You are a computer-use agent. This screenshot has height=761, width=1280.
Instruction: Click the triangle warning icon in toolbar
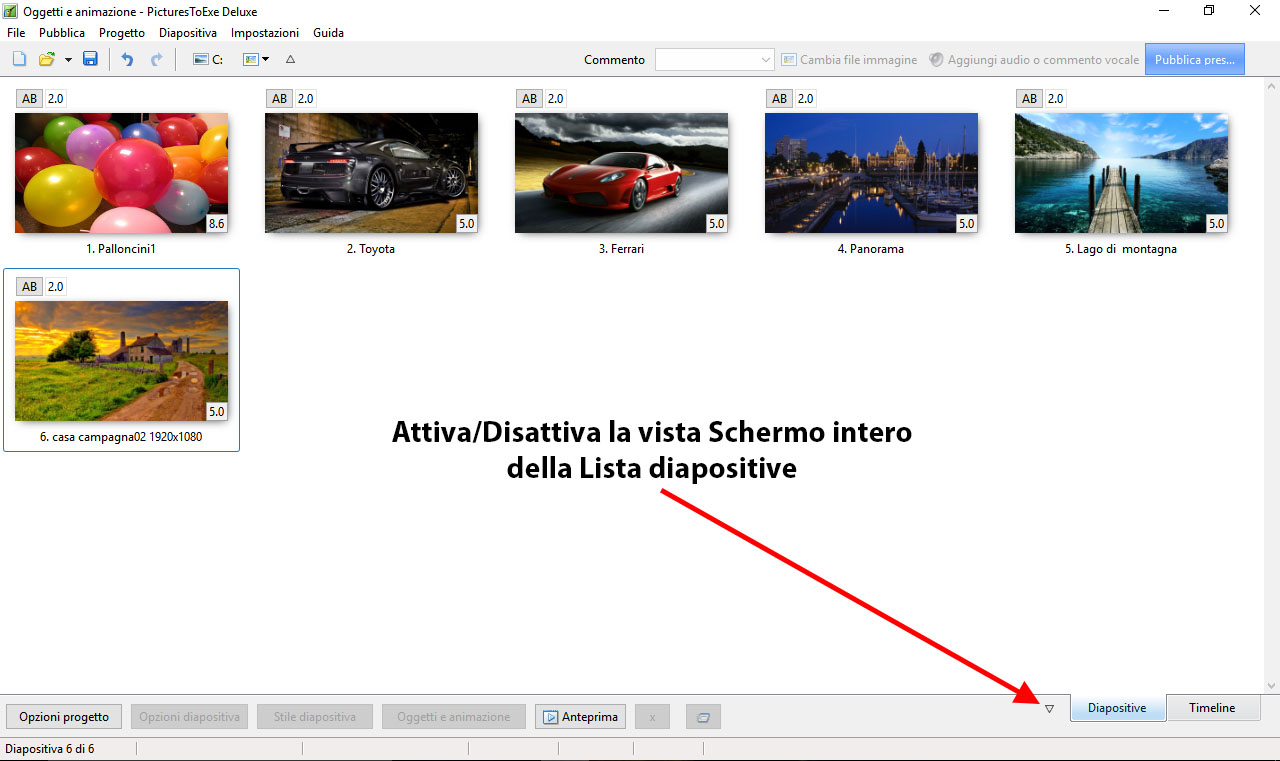[x=290, y=59]
